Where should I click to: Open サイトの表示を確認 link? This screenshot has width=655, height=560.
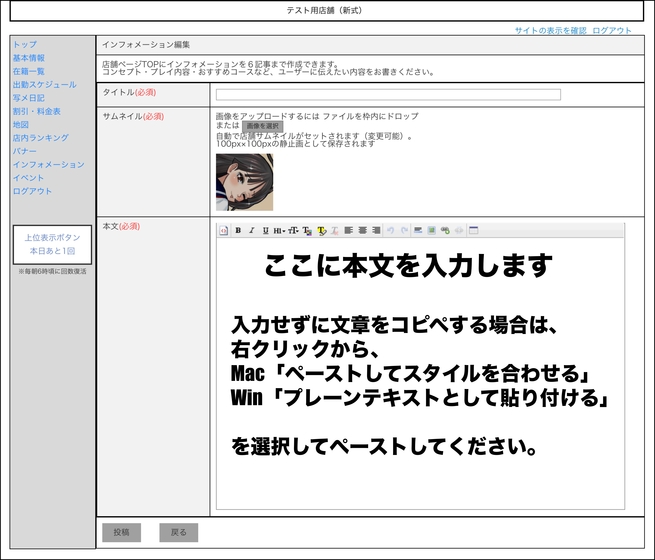550,30
